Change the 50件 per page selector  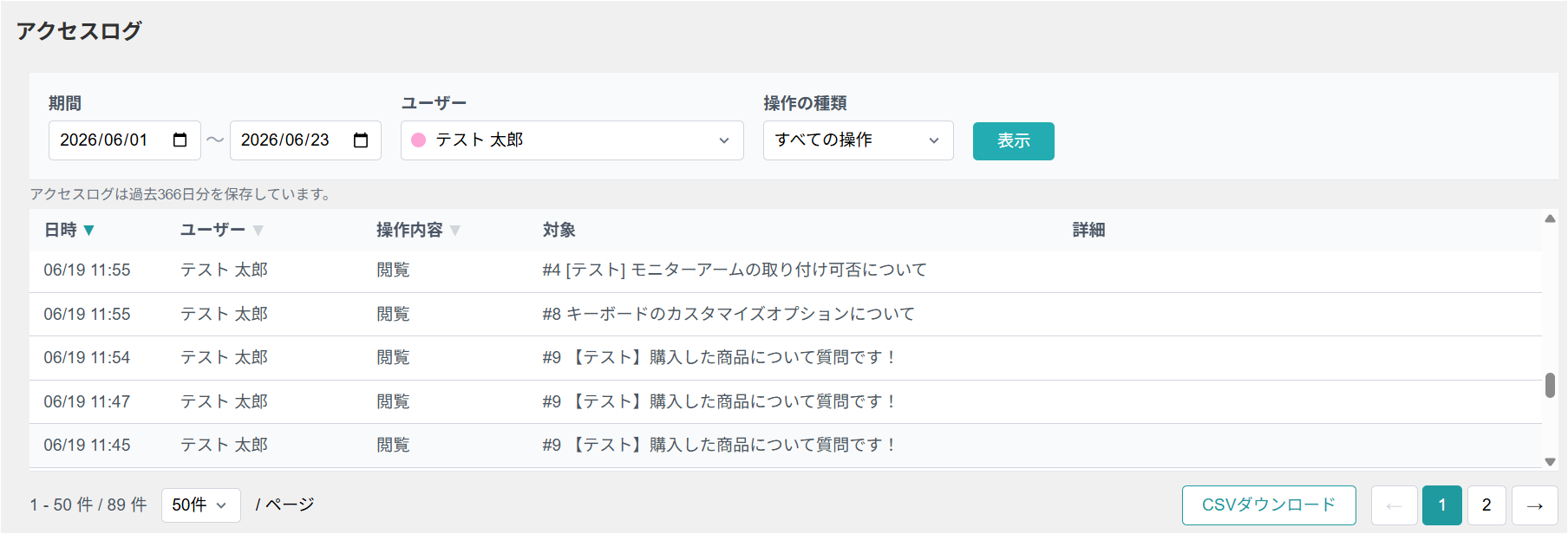200,505
